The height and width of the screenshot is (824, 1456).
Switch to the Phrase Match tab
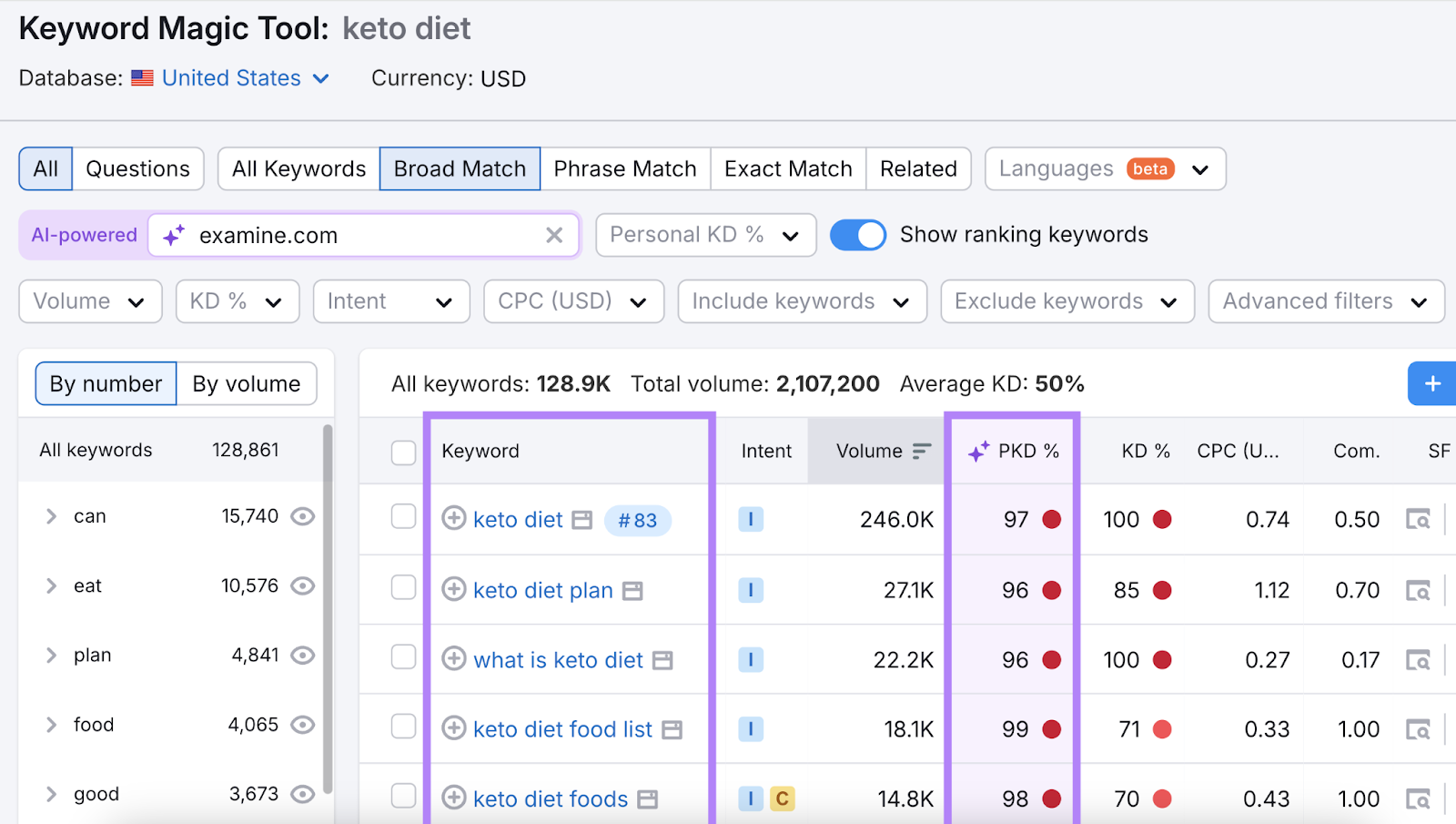(625, 168)
